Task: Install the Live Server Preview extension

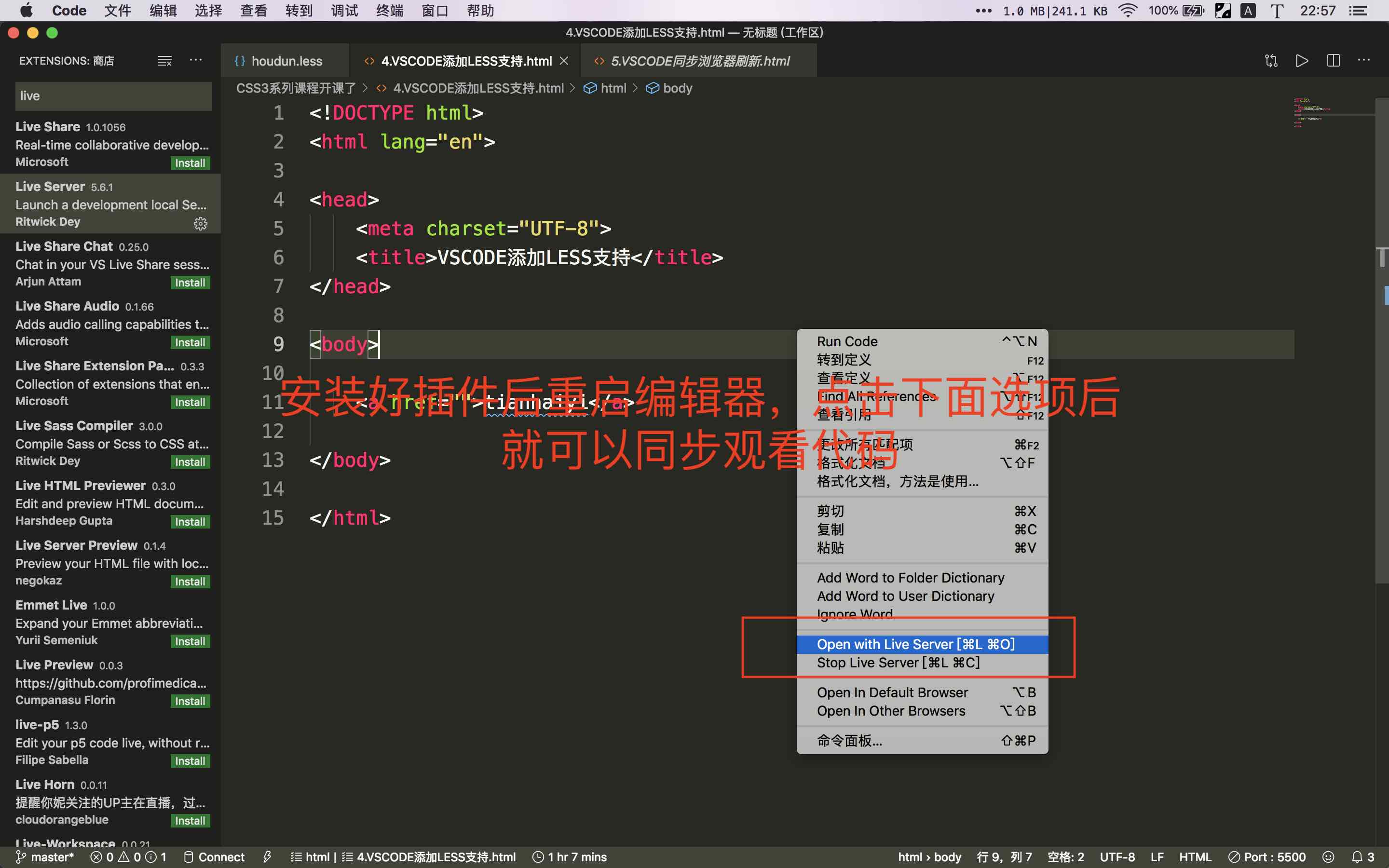Action: click(190, 582)
